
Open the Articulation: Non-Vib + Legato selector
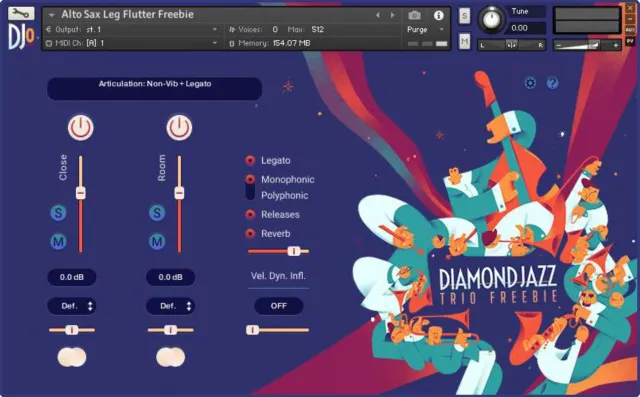[x=155, y=89]
